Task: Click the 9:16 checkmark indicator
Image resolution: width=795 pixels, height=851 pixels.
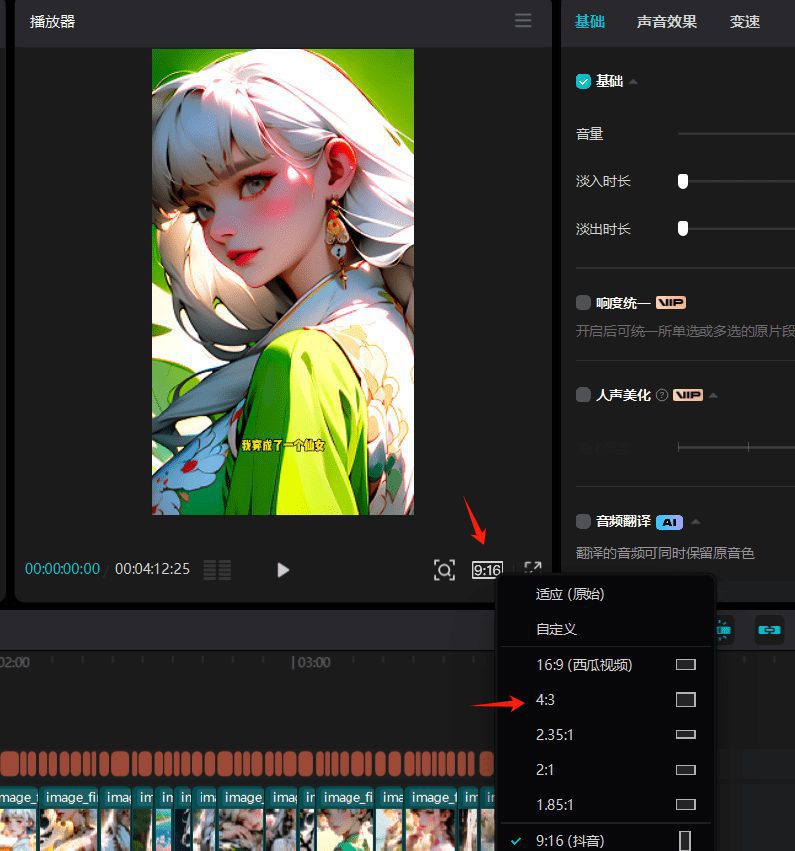Action: click(516, 841)
